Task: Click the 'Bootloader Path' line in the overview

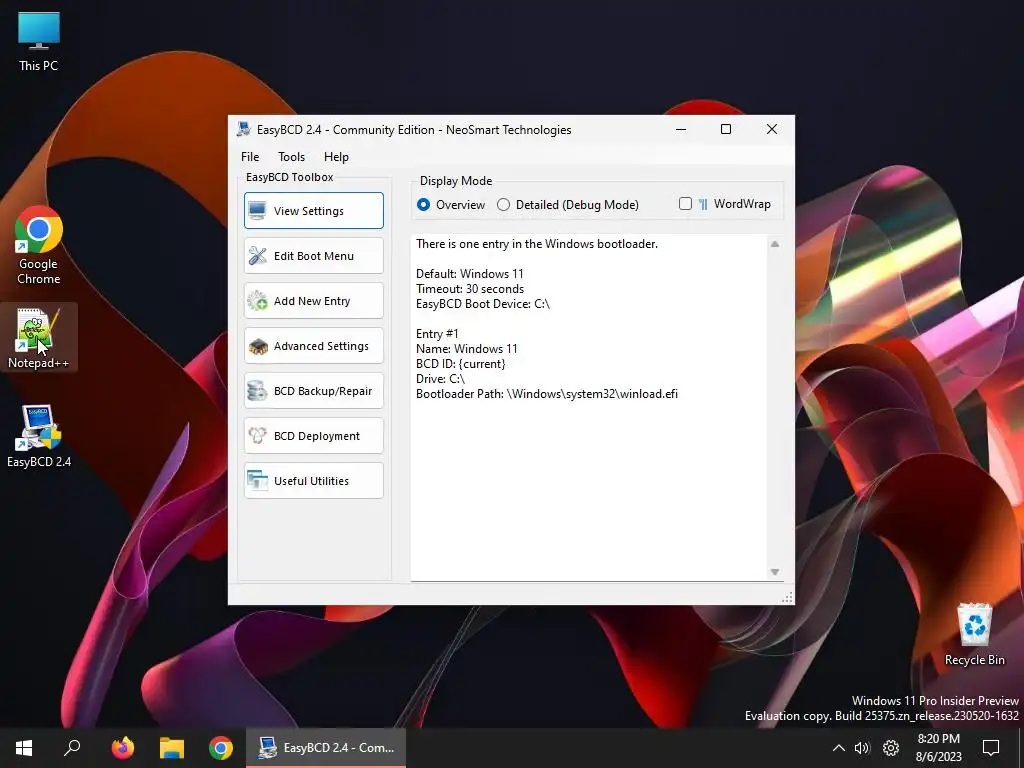Action: pos(547,394)
